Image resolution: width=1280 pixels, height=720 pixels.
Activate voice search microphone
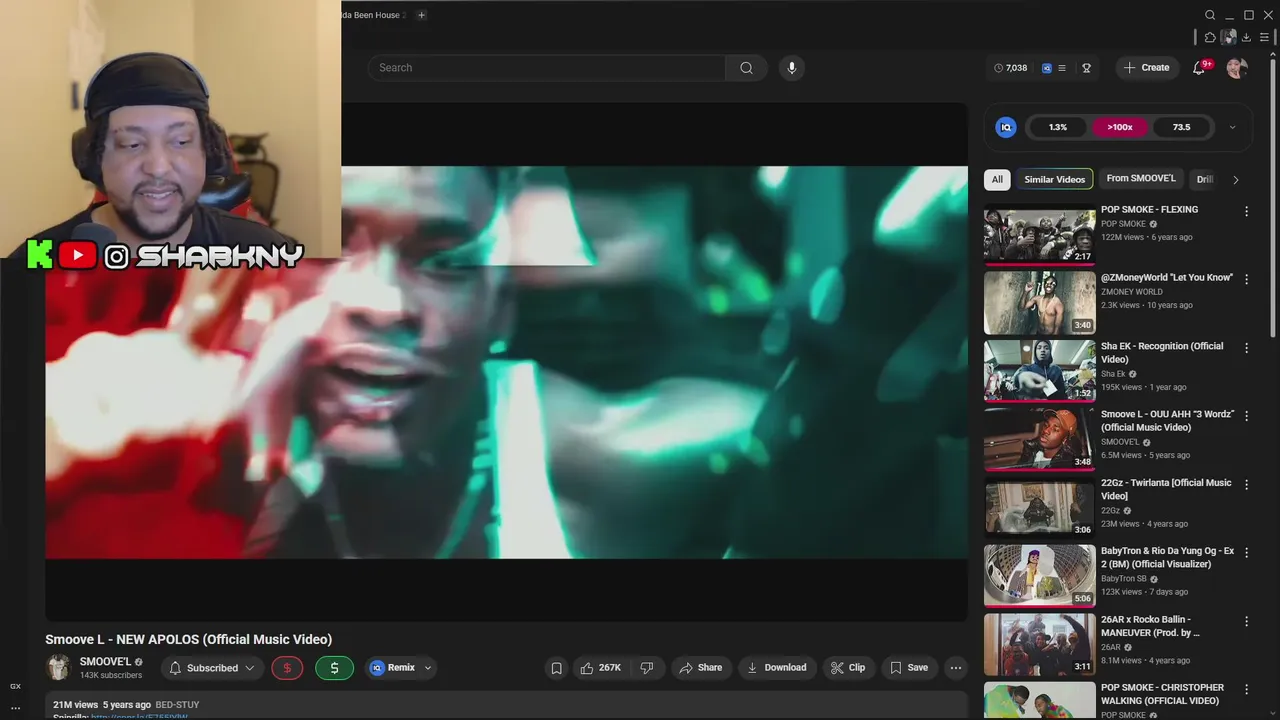(x=792, y=68)
